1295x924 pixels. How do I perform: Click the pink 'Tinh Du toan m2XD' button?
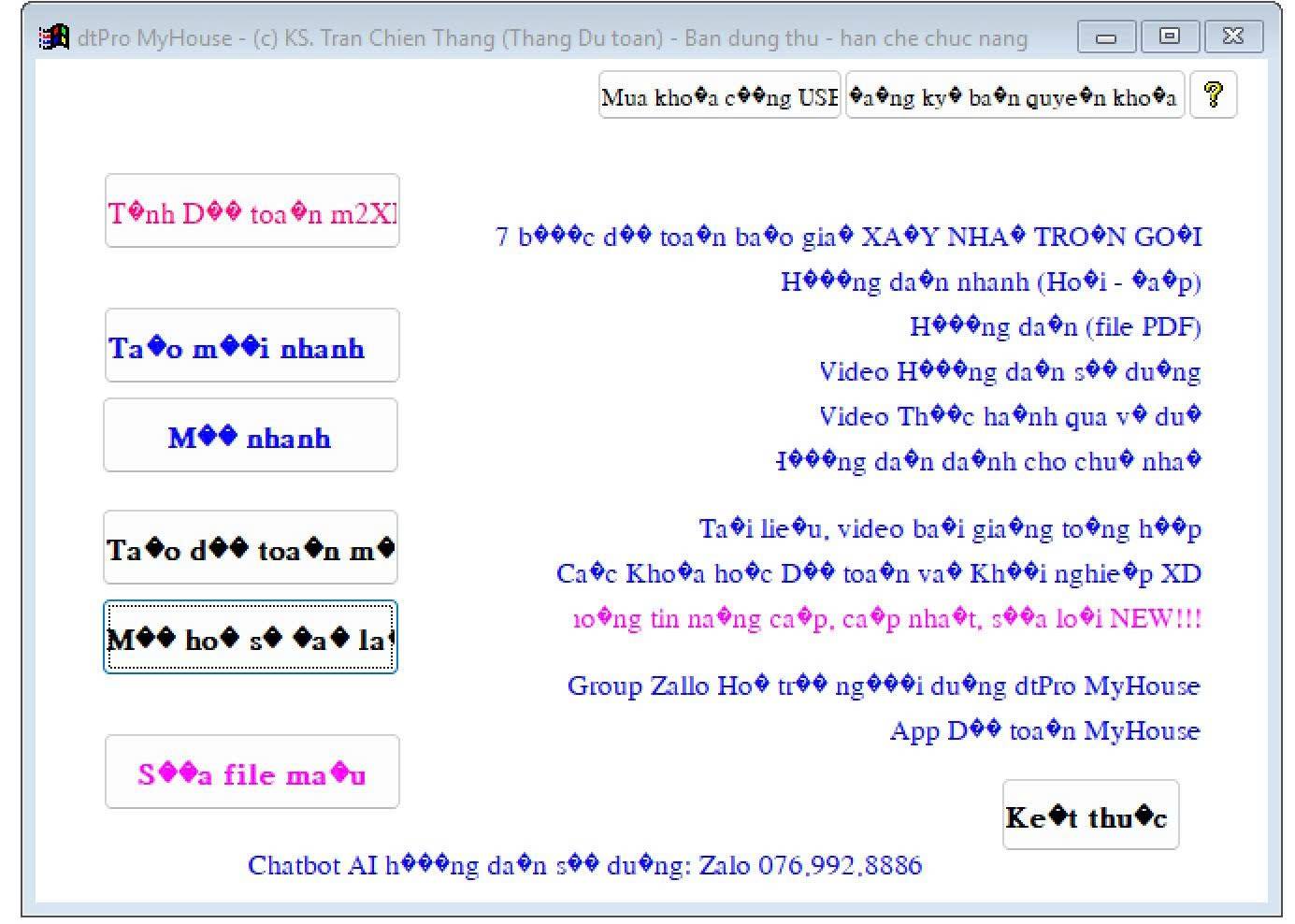[x=252, y=211]
